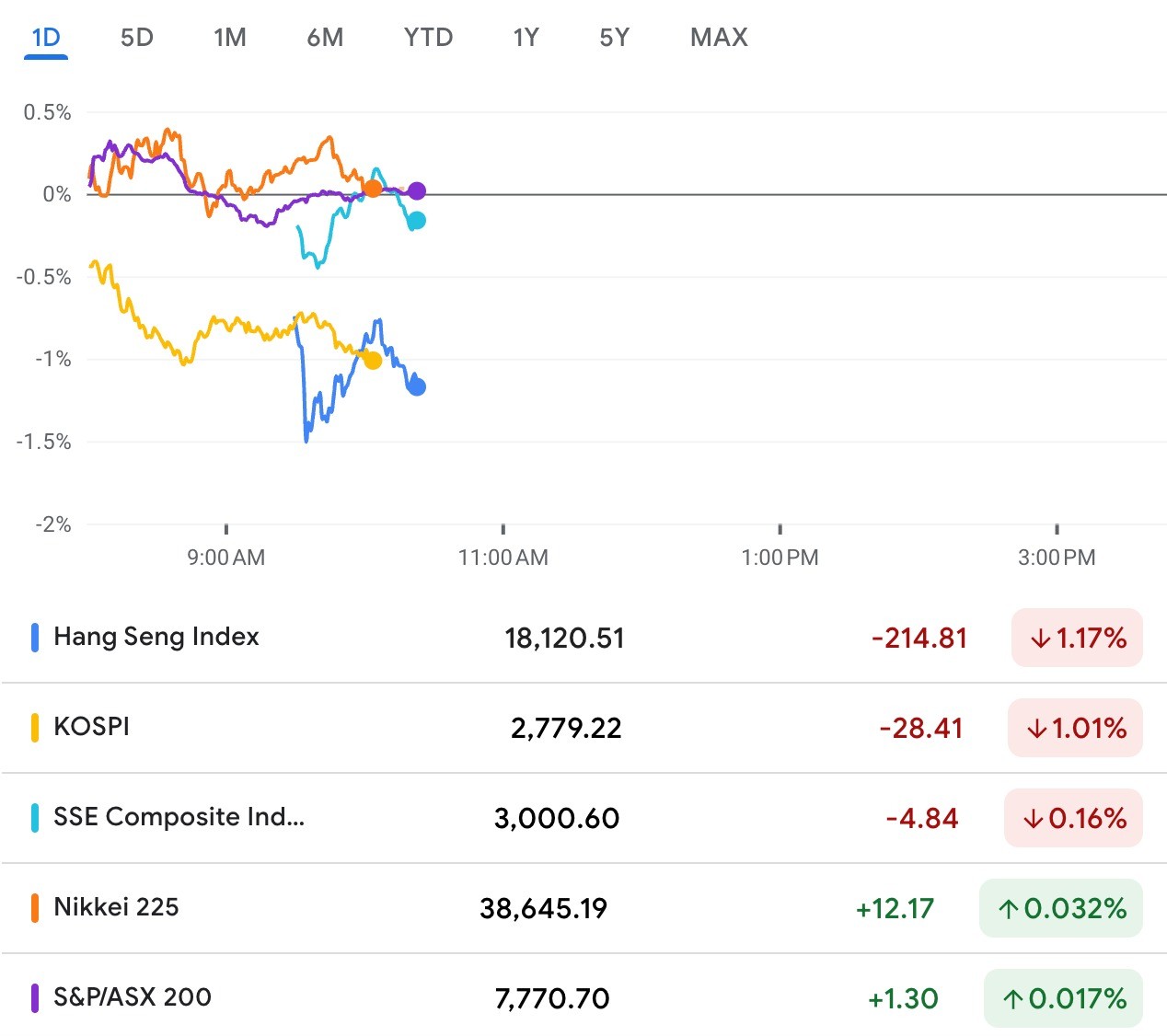Open the 5Y time range tab
Screen dimensions: 1167x1036
[614, 38]
